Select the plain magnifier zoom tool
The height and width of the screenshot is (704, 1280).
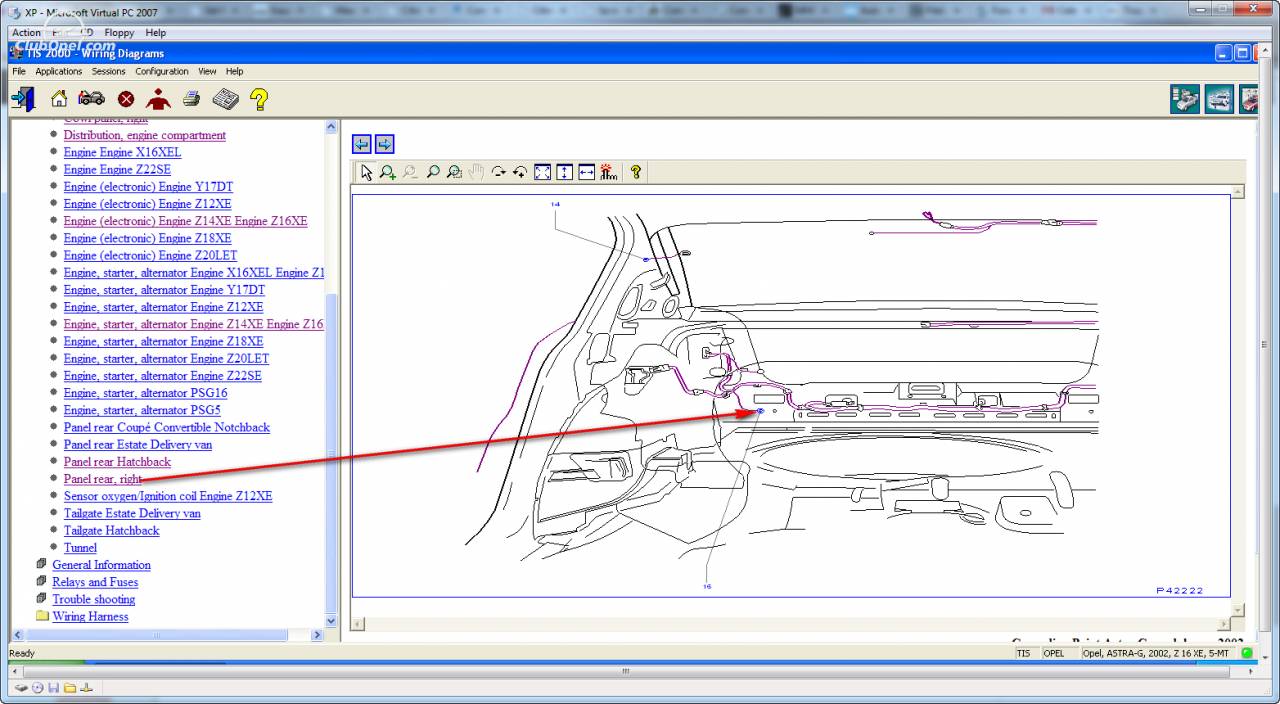point(432,172)
